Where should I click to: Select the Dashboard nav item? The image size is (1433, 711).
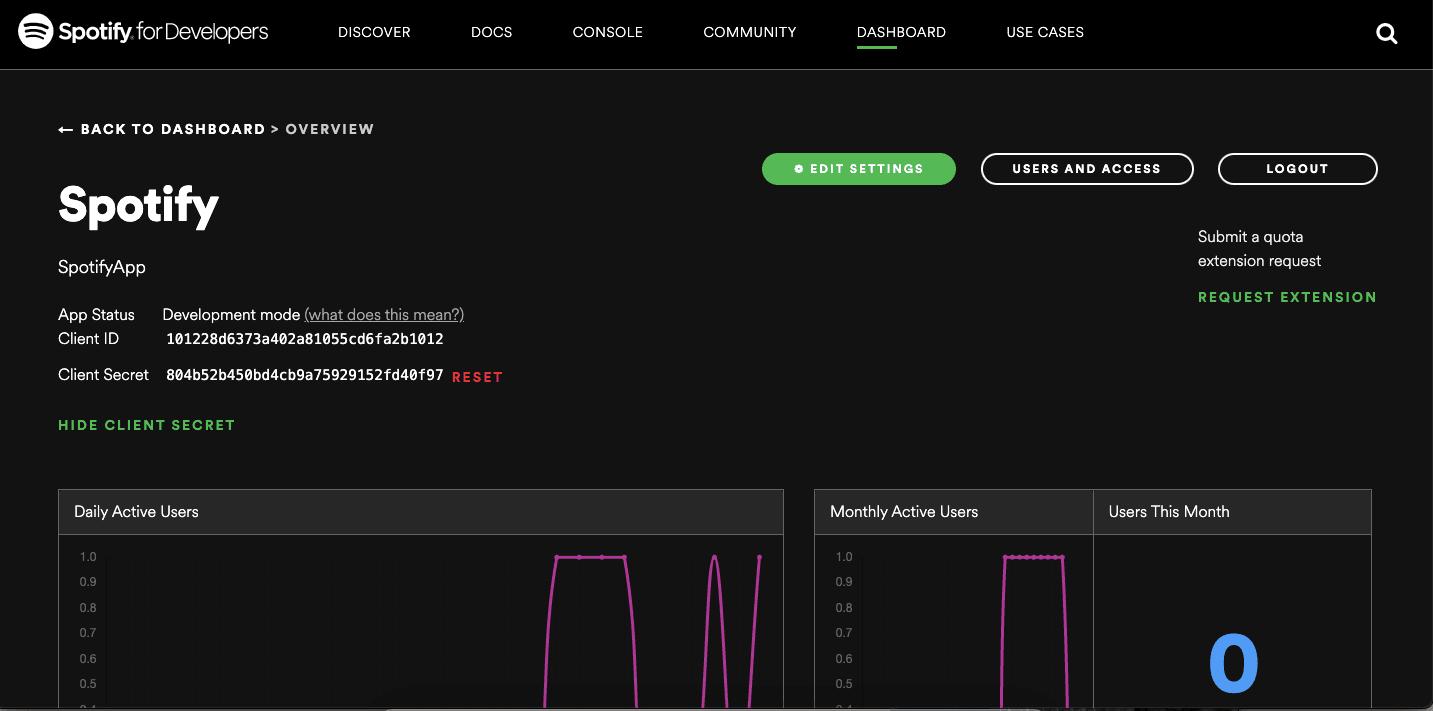tap(901, 32)
